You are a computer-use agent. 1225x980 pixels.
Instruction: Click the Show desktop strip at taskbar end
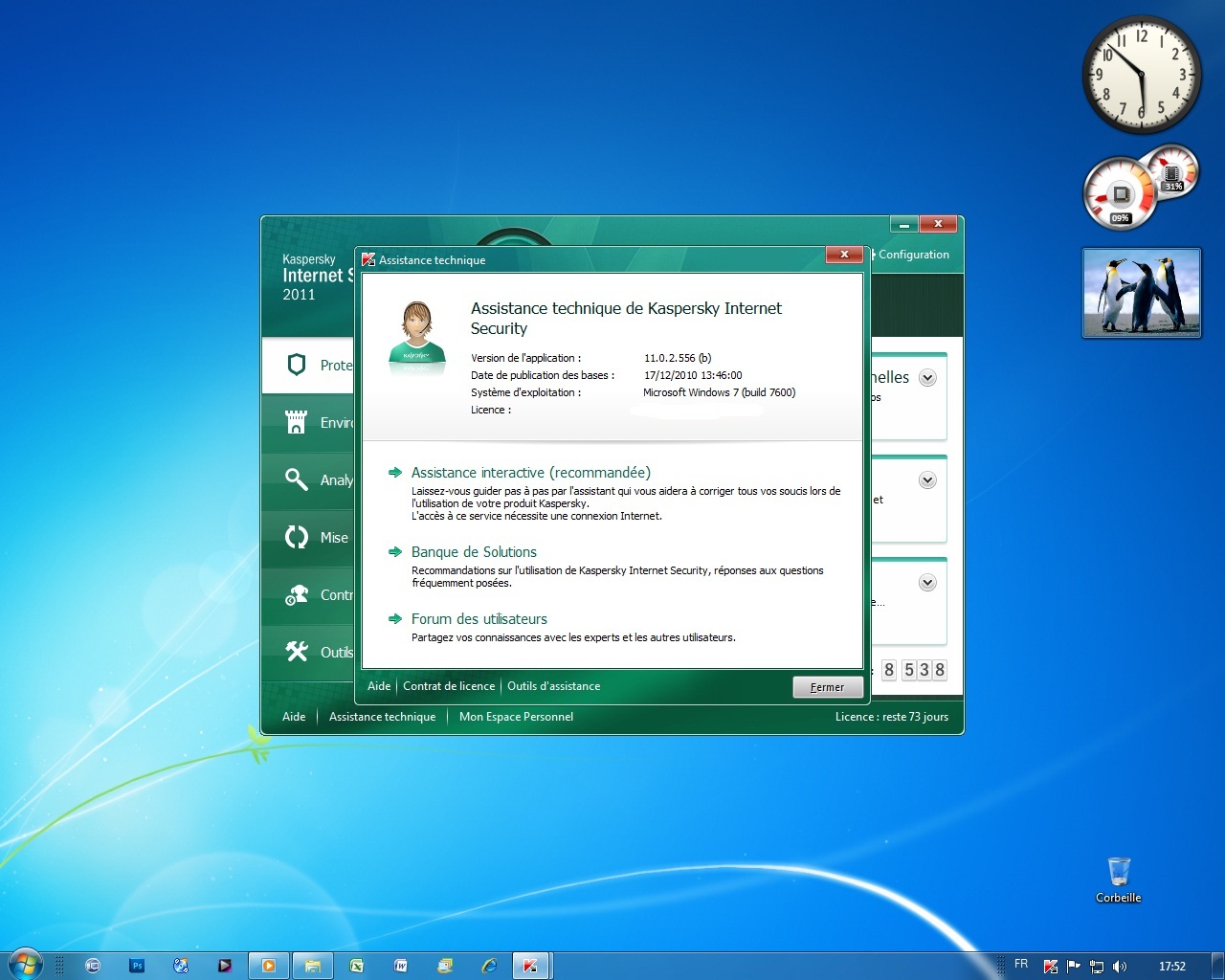[x=1218, y=966]
